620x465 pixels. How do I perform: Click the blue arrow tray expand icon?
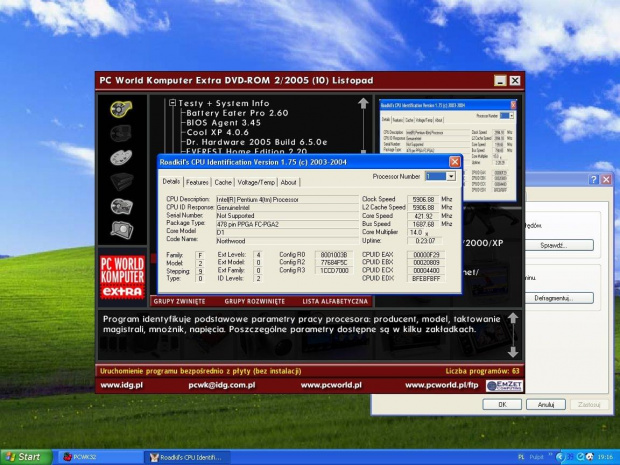coord(560,457)
